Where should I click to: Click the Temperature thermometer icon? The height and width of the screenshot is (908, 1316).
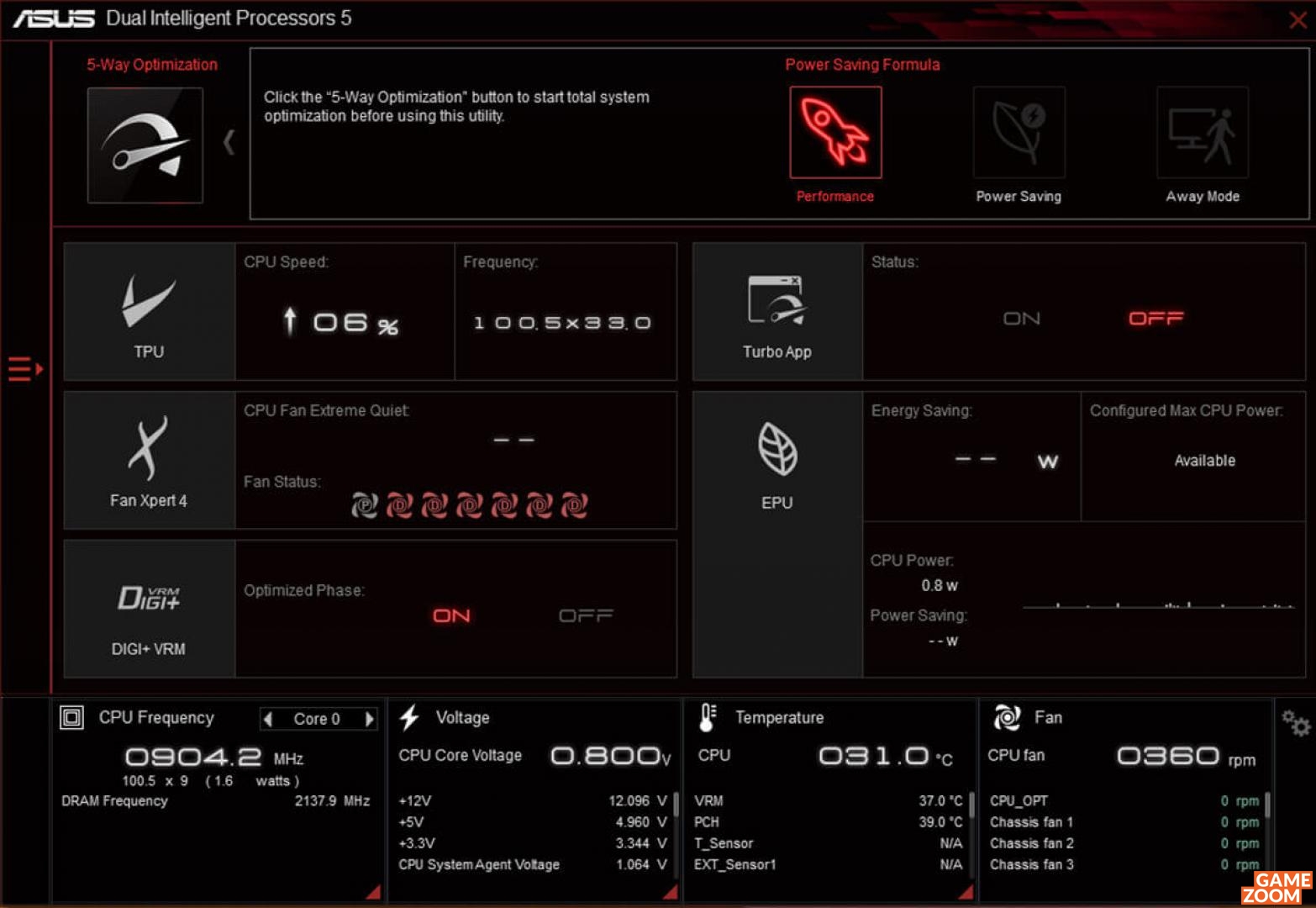coord(707,717)
